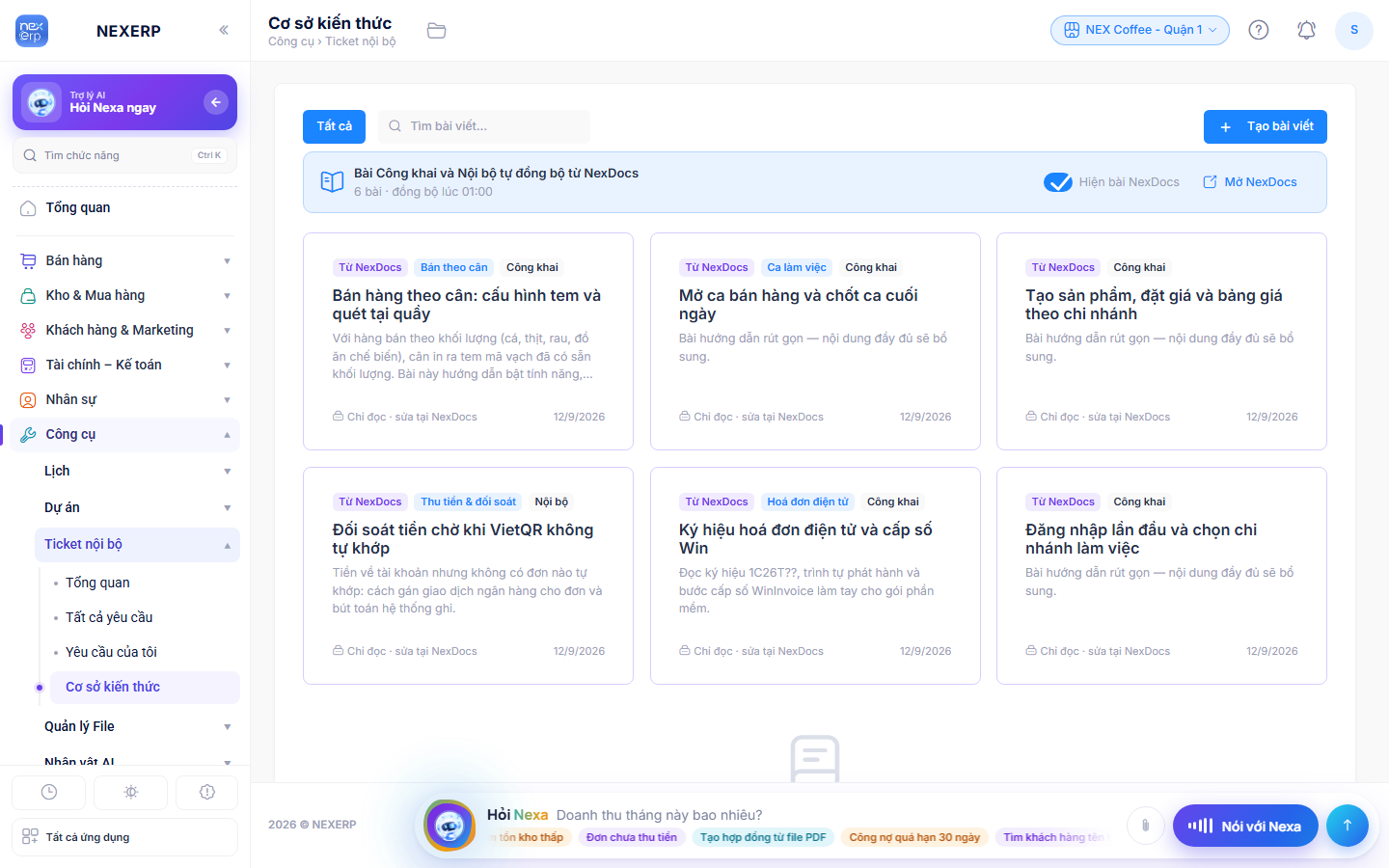The width and height of the screenshot is (1389, 868).
Task: Click the Kho & Mua hàng bag icon
Action: (x=28, y=296)
